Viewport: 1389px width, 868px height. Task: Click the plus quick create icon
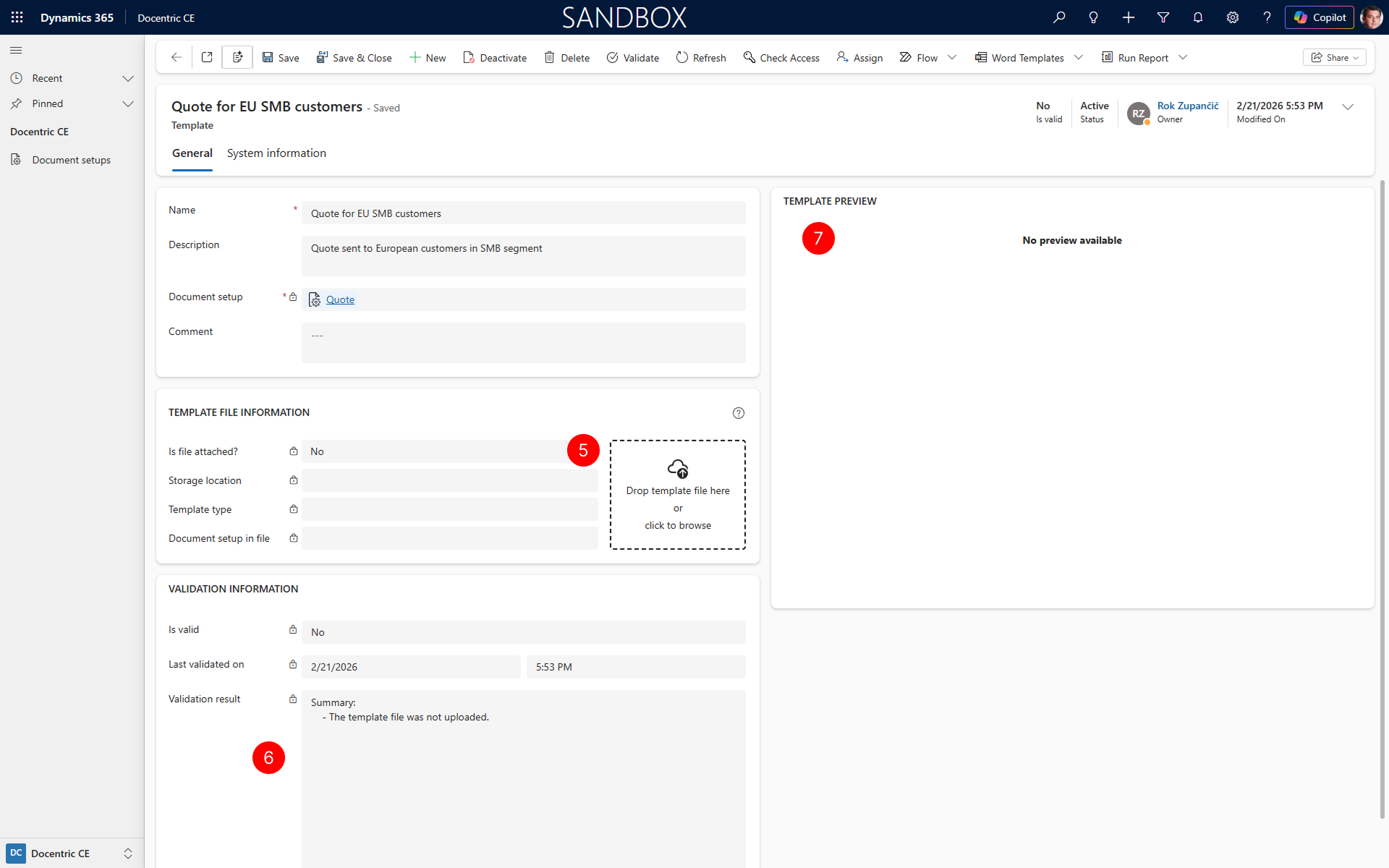pyautogui.click(x=1129, y=17)
